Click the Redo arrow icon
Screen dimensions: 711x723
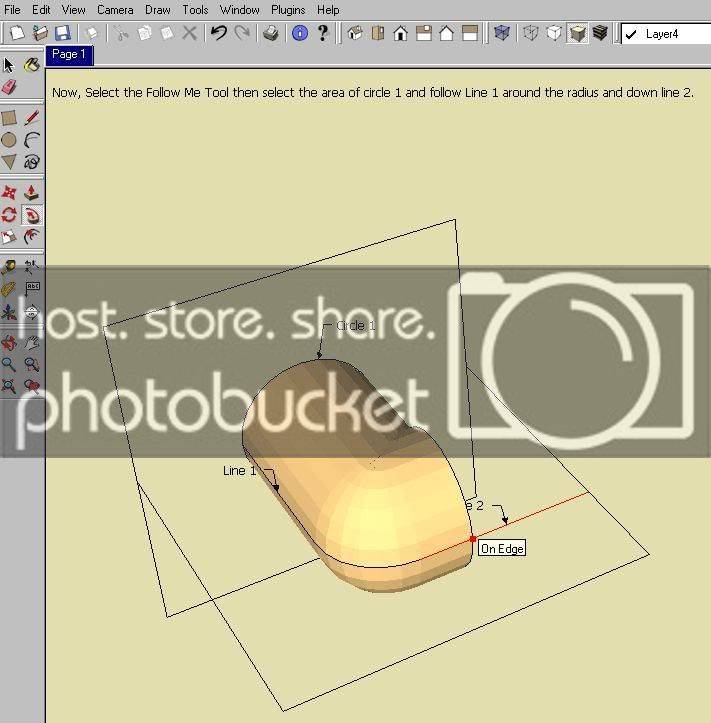click(x=242, y=33)
